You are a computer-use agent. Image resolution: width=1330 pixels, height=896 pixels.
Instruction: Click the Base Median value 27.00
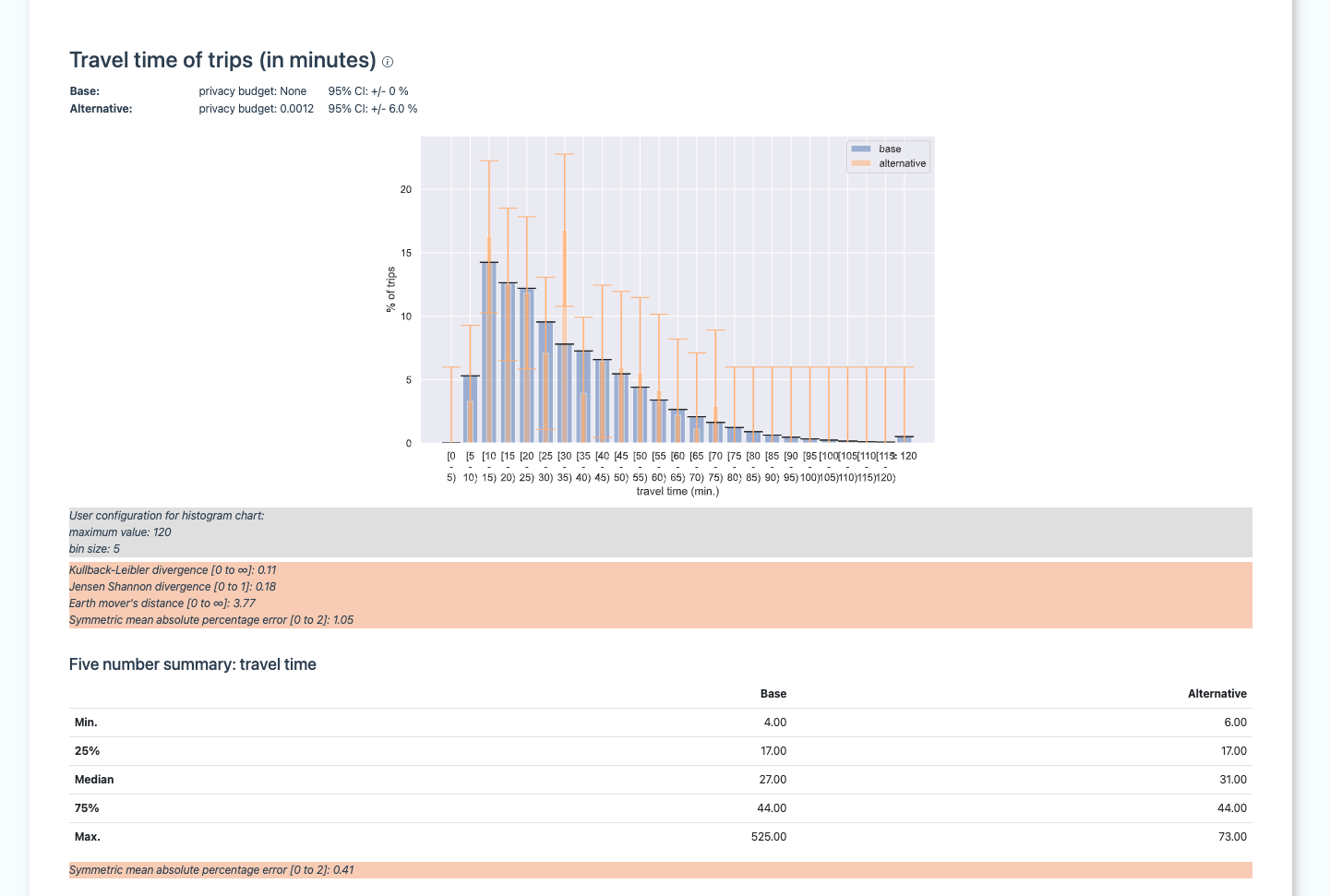773,780
